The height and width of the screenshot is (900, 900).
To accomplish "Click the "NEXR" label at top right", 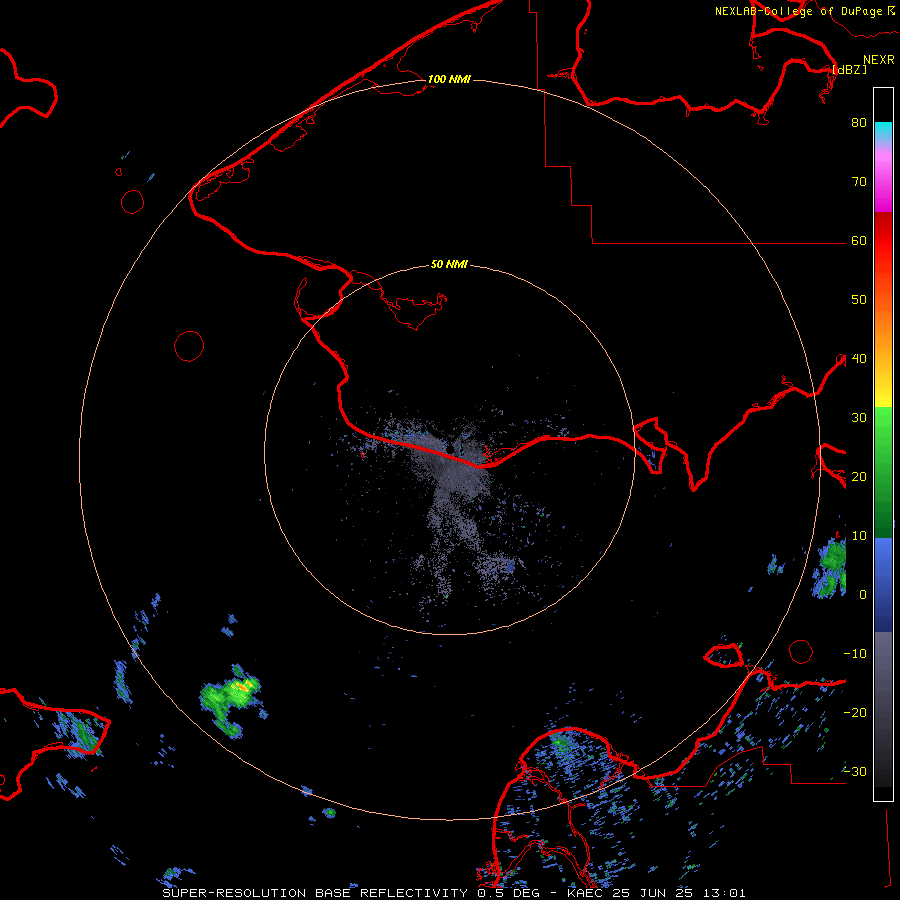I will pos(879,60).
